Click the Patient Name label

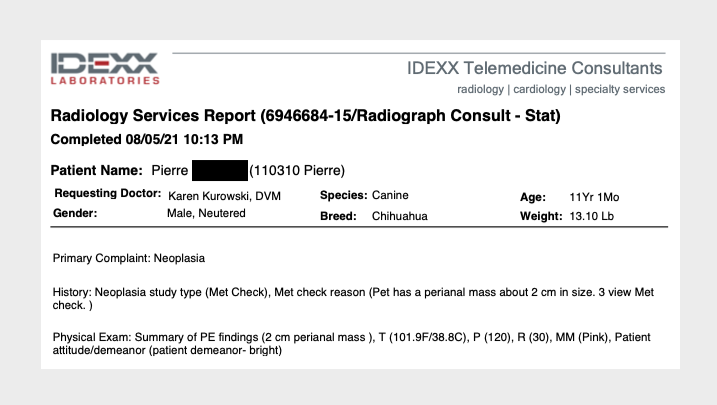(x=96, y=170)
